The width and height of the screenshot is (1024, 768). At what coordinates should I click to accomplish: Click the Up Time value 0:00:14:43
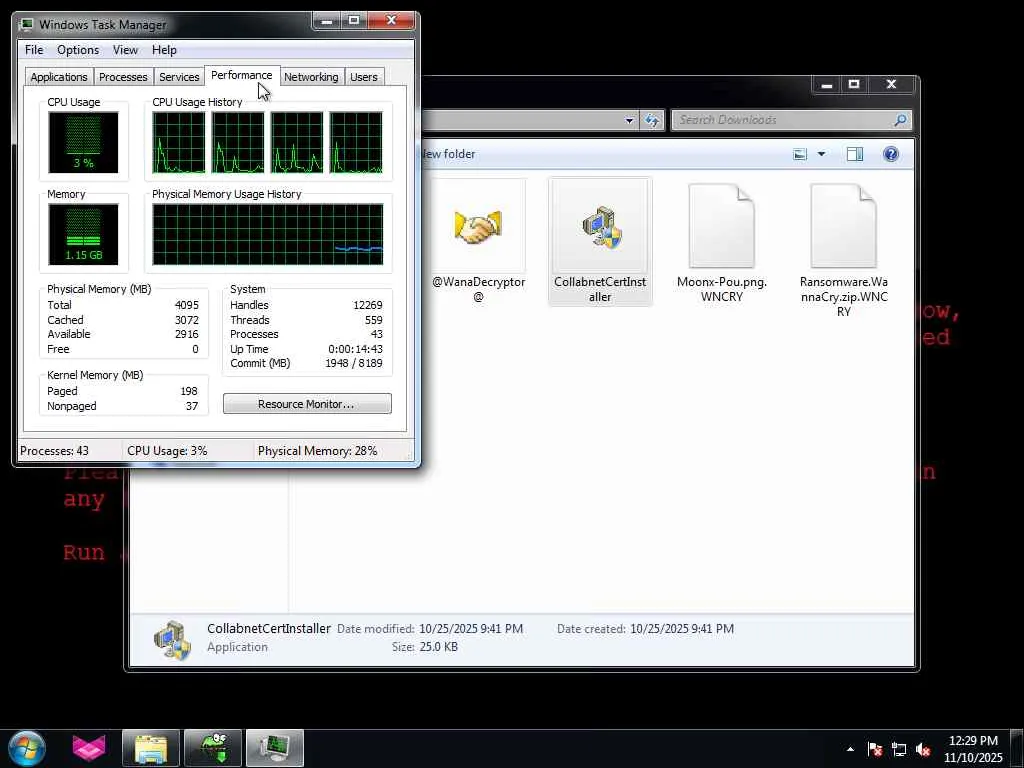[355, 349]
